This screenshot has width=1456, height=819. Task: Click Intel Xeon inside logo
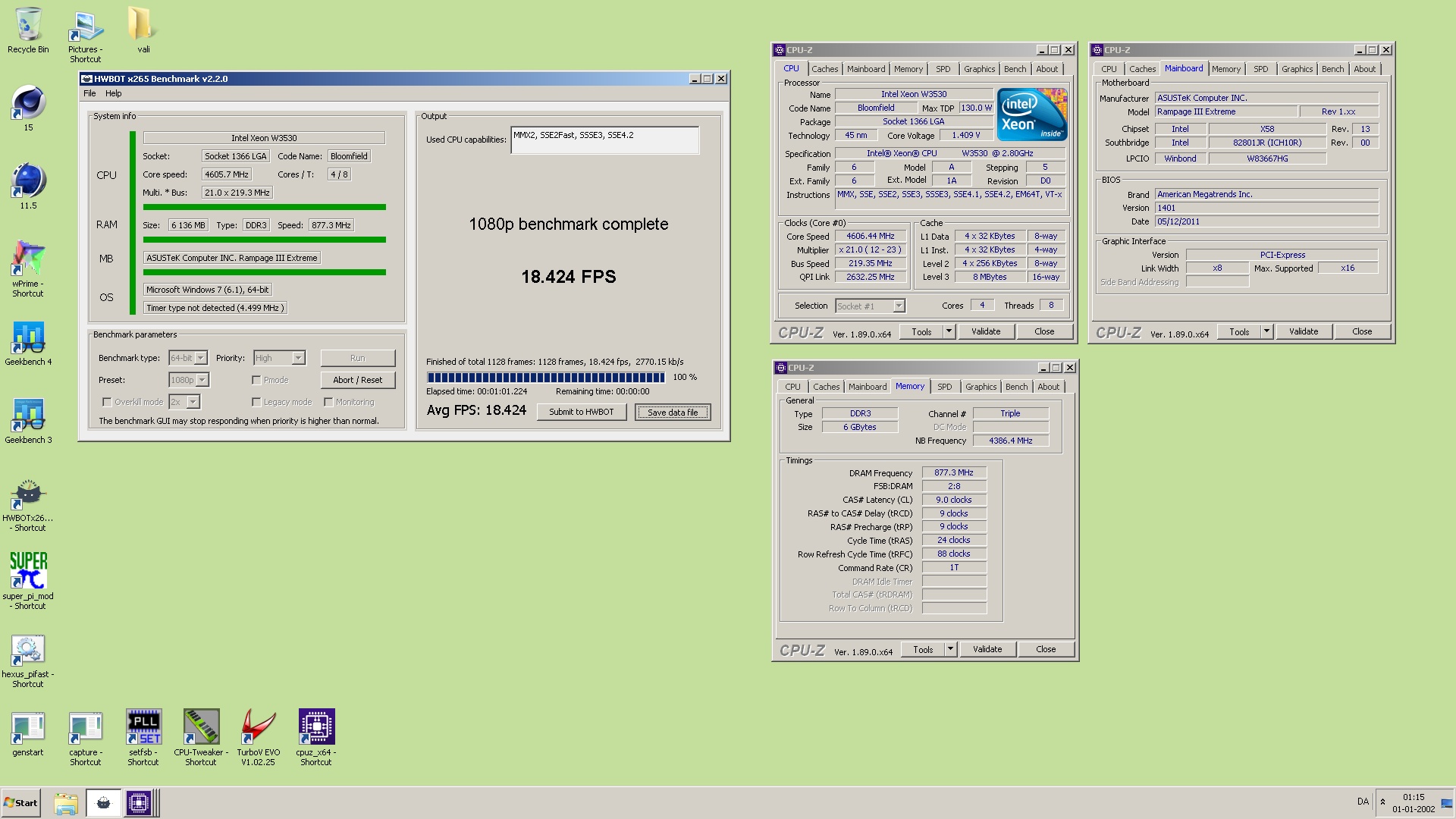tap(1032, 115)
